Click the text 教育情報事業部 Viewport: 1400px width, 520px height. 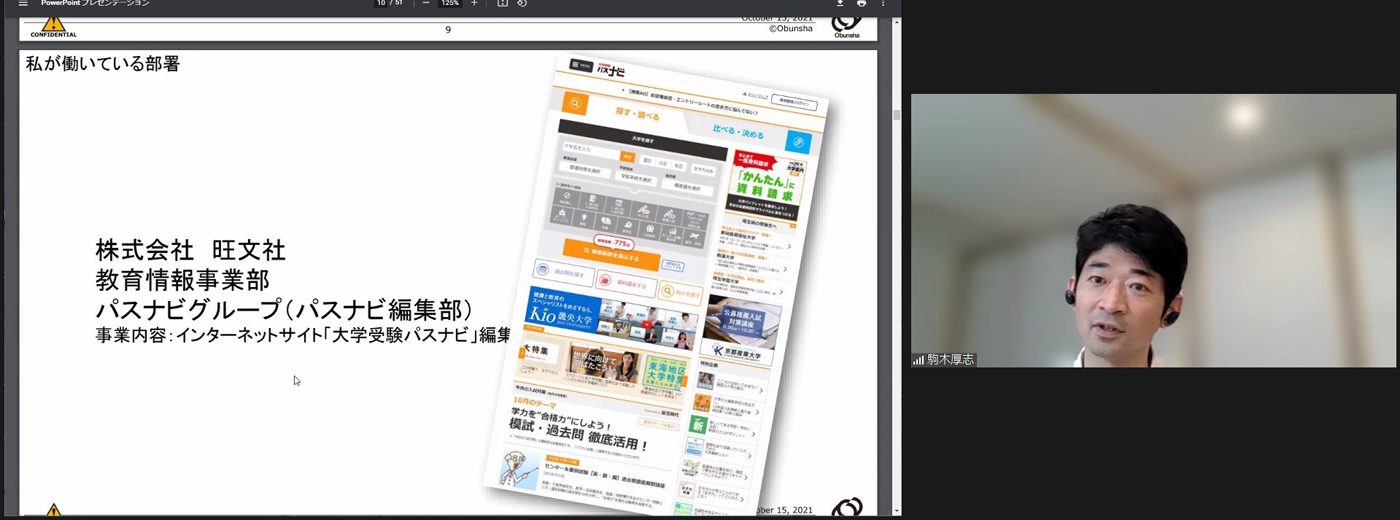click(183, 280)
